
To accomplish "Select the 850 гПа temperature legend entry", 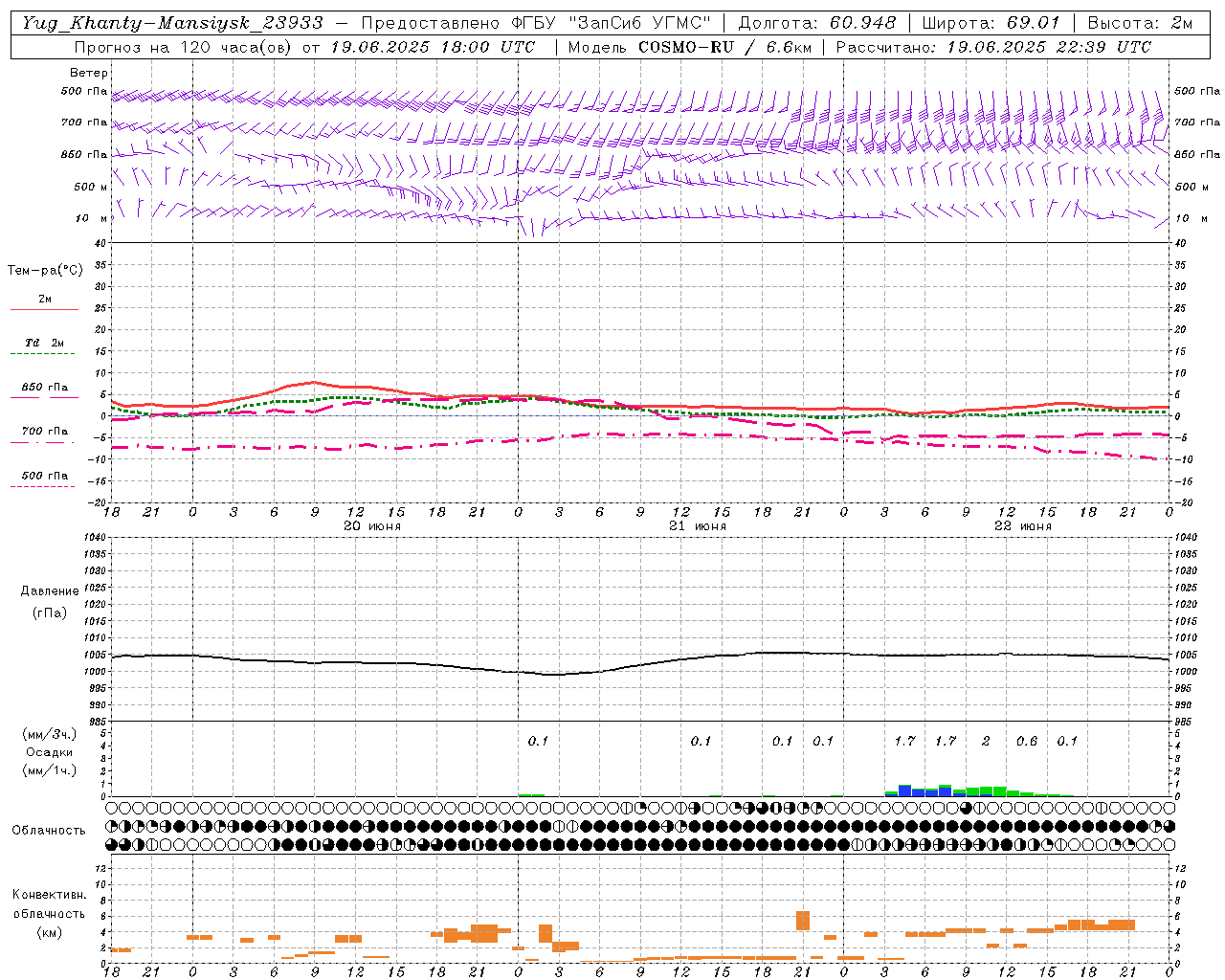I will coord(45,388).
